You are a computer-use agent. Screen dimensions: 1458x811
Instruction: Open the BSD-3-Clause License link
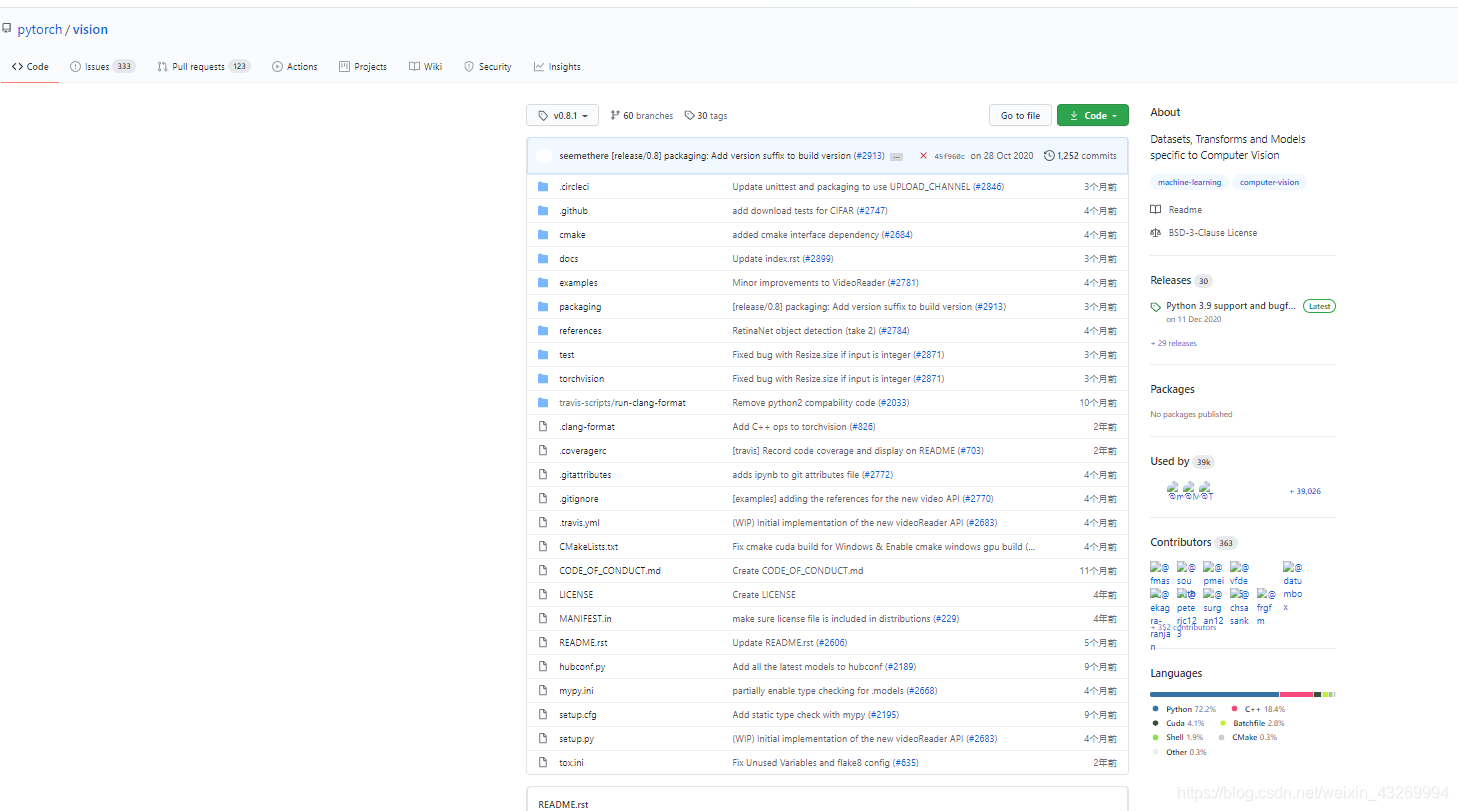coord(1204,233)
